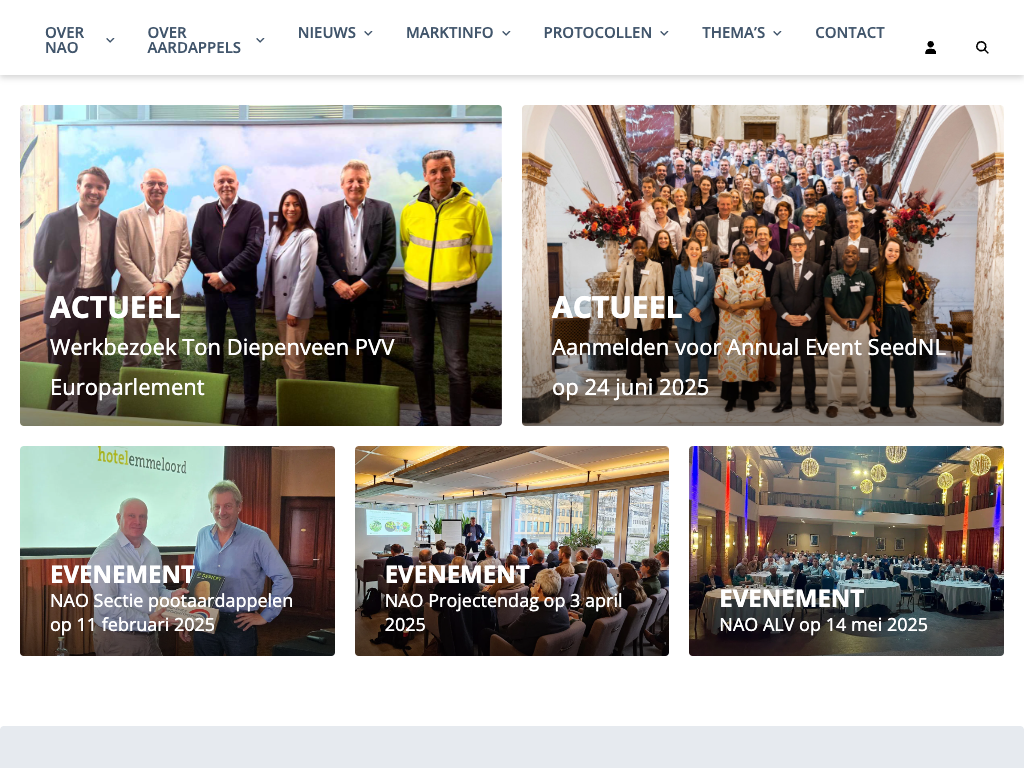Open the Protocollen dropdown arrow
This screenshot has width=1024, height=768.
pos(664,33)
